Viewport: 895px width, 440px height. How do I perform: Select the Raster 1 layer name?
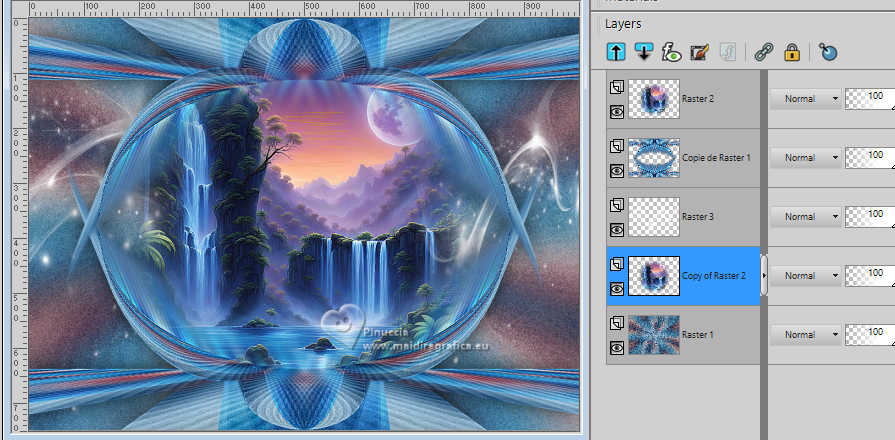pos(698,334)
